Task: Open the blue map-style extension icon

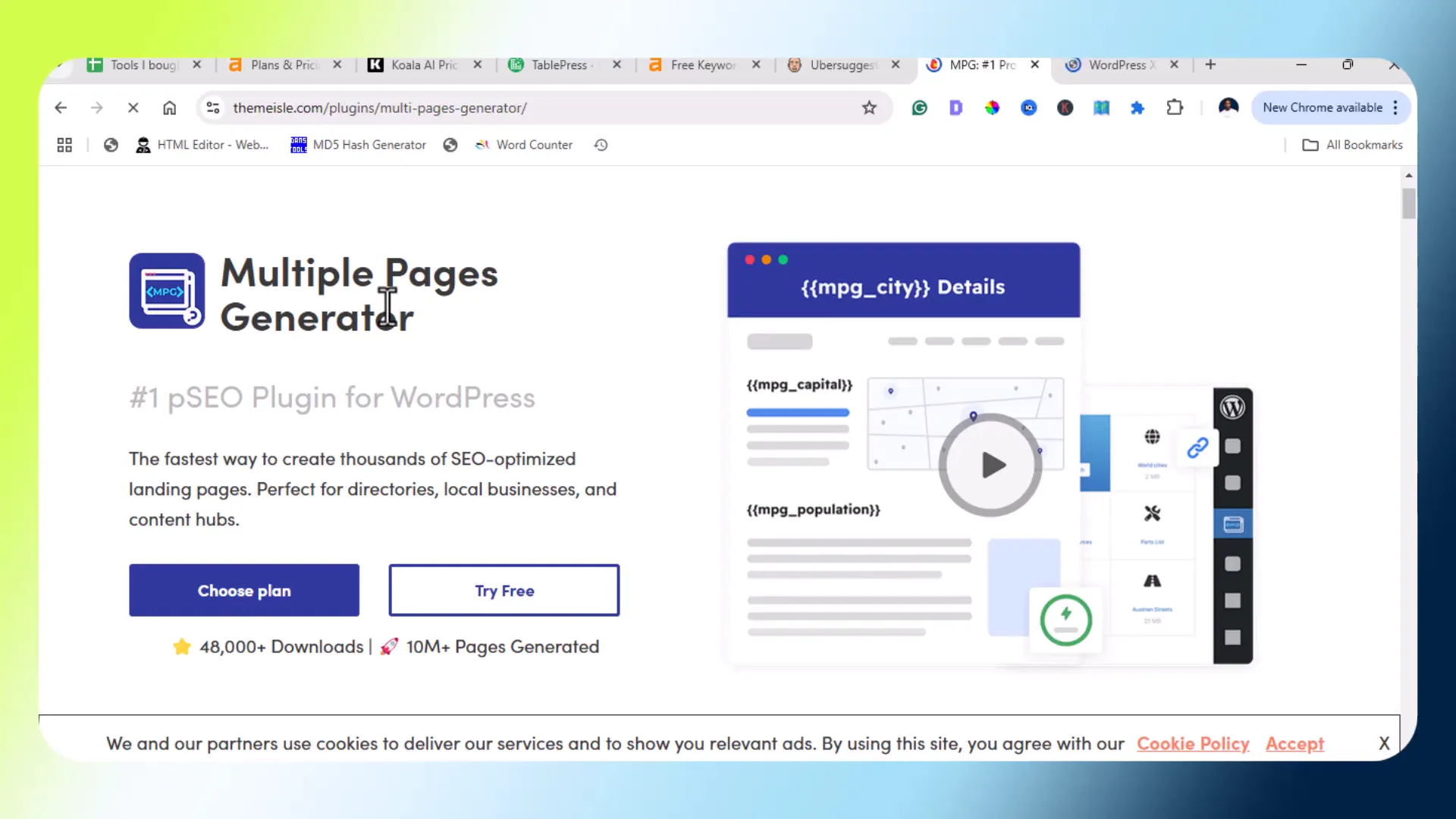Action: tap(1101, 108)
